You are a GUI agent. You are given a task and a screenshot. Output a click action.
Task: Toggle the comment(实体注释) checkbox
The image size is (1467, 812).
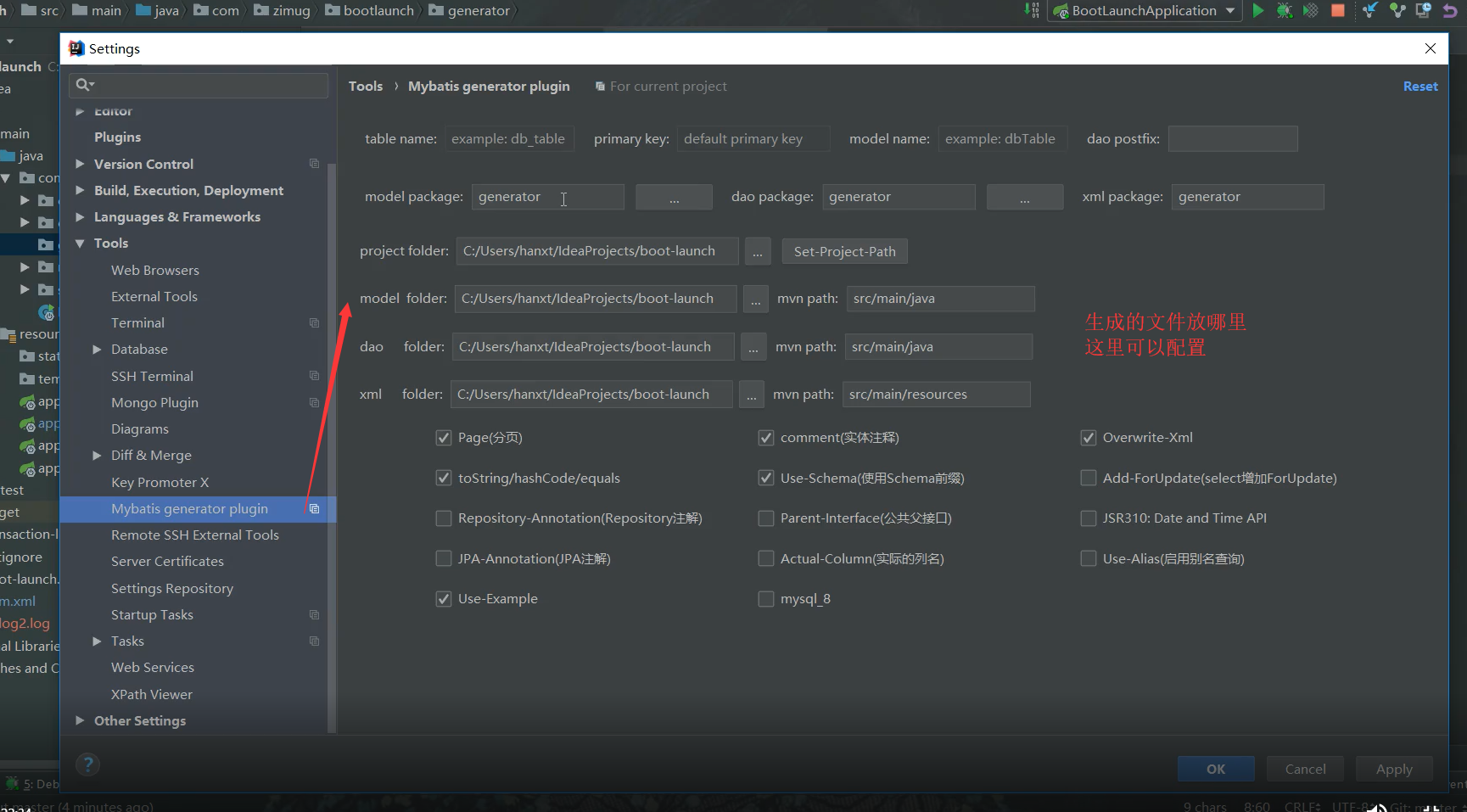pyautogui.click(x=766, y=438)
